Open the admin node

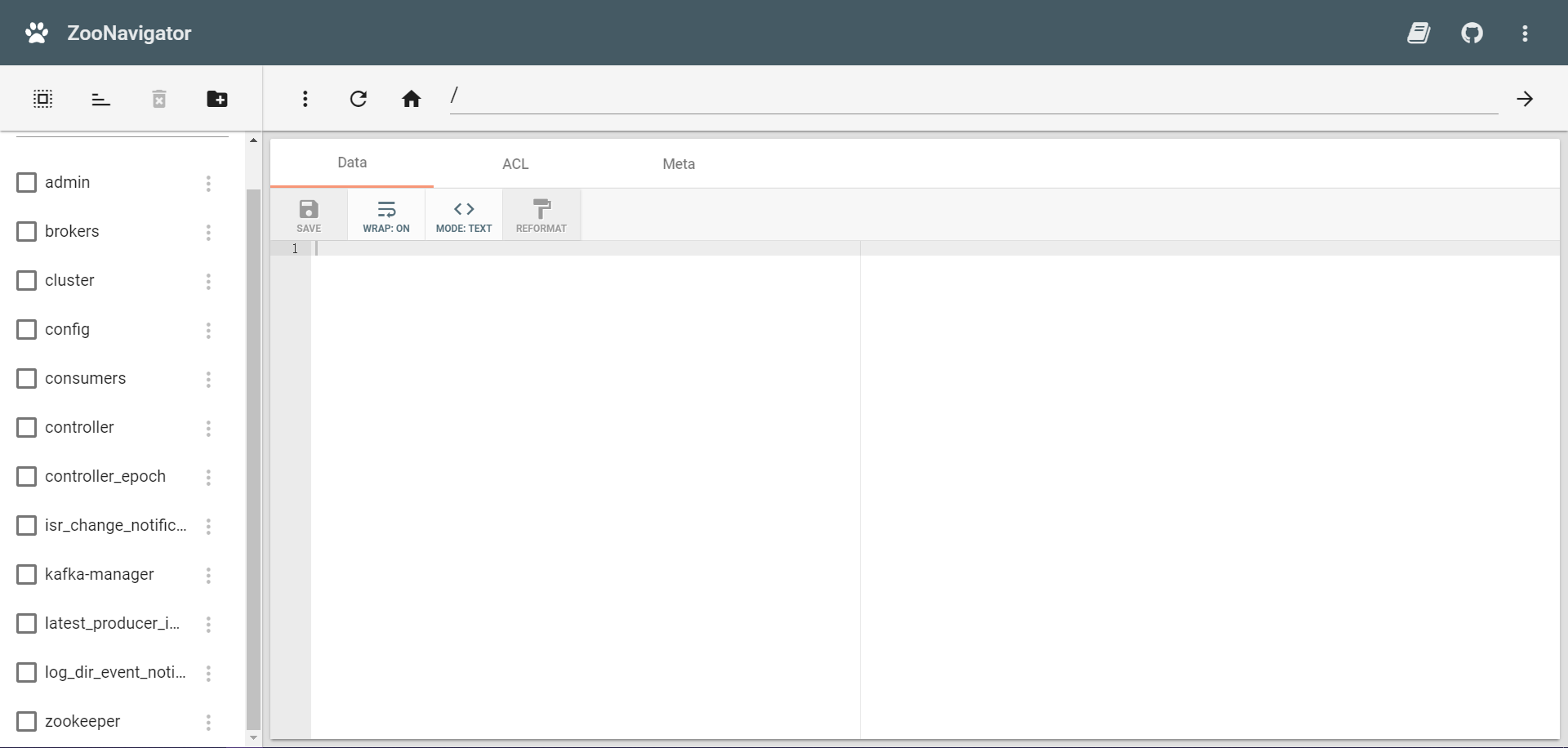pyautogui.click(x=68, y=182)
